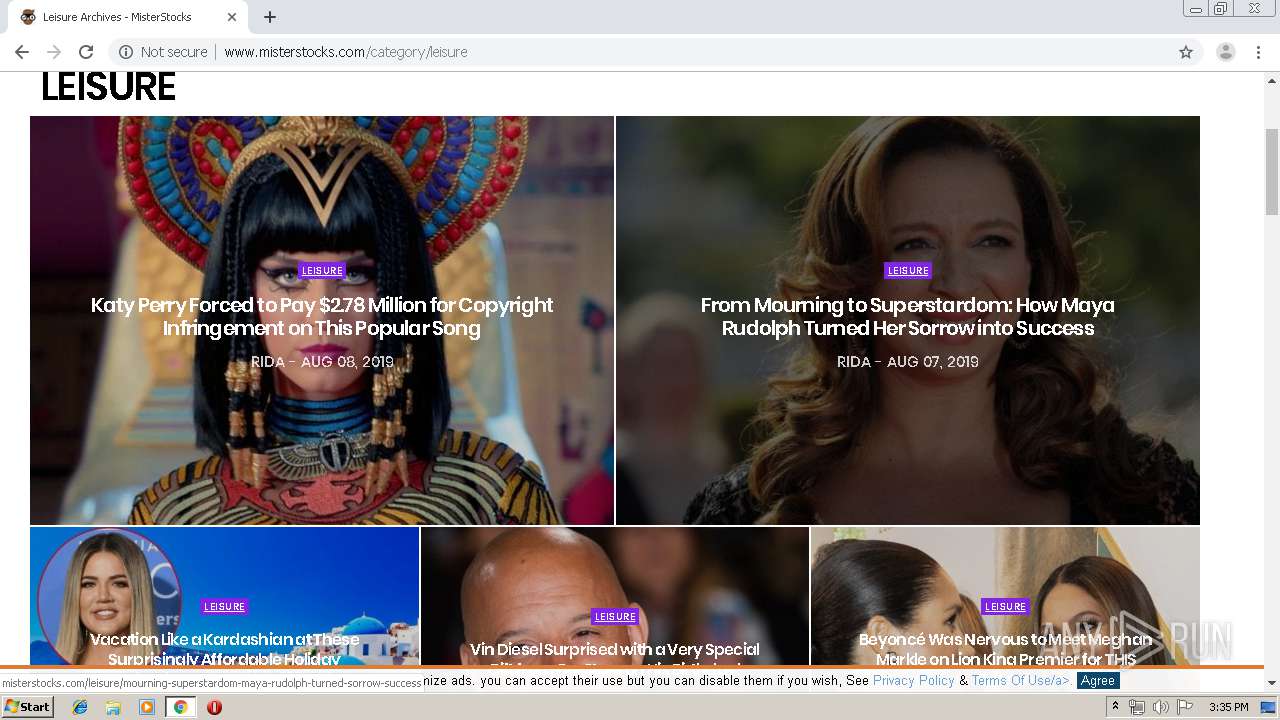Click the Khloé Kardashian circular thumbnail

coord(109,598)
